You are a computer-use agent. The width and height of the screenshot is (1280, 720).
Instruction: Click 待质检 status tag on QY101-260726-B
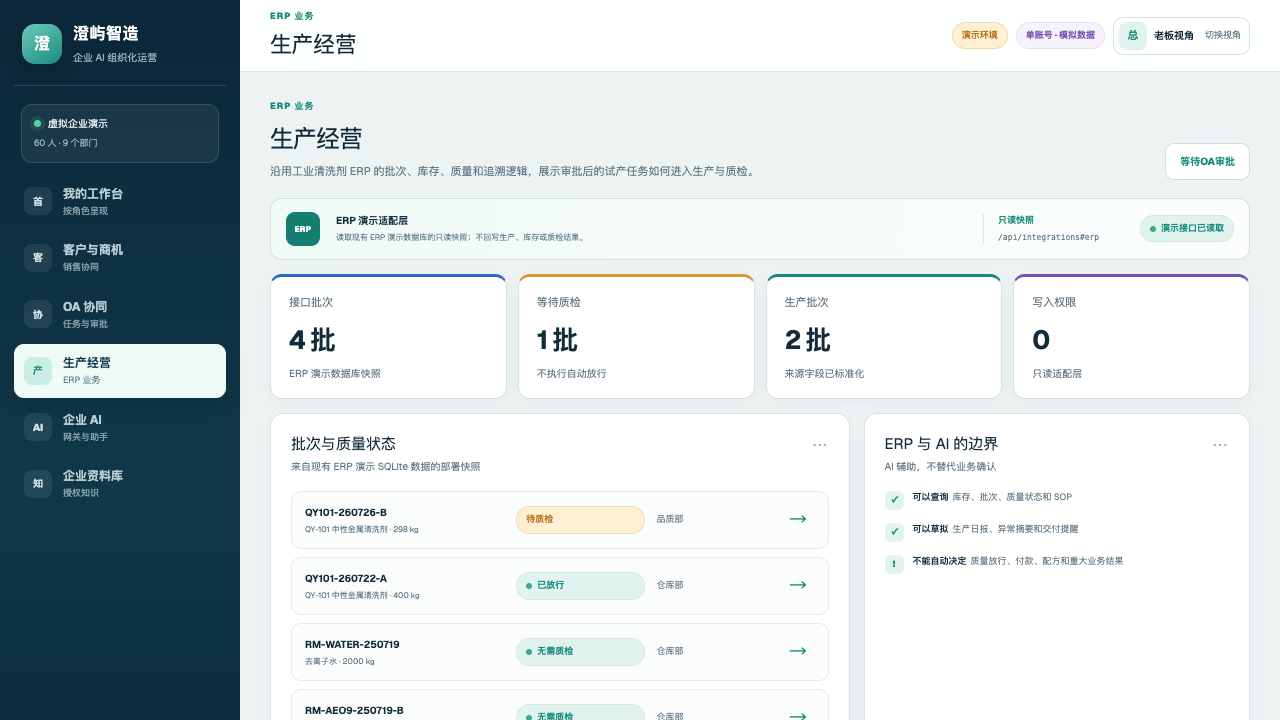[x=580, y=519]
